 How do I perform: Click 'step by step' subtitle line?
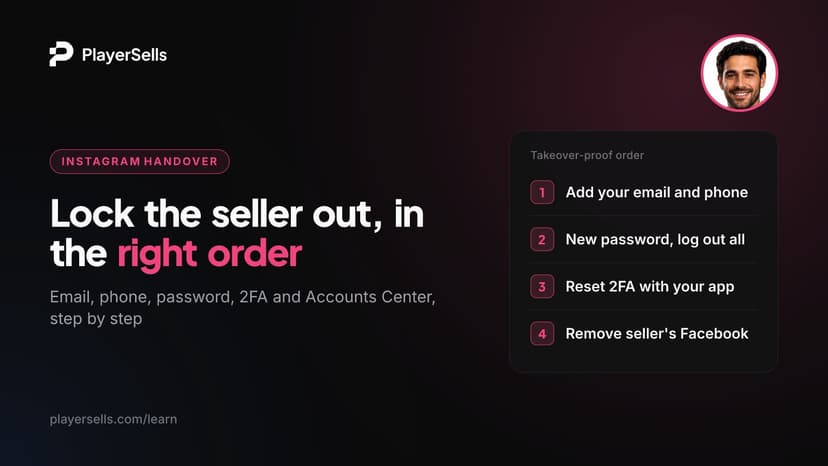coord(96,319)
